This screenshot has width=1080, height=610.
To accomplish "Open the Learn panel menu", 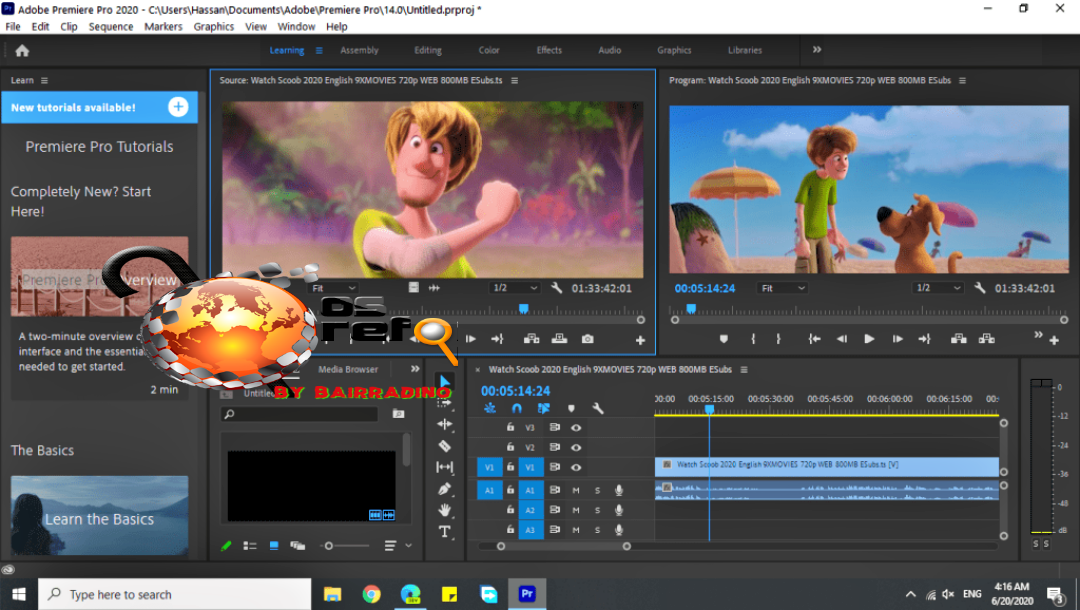I will point(44,81).
